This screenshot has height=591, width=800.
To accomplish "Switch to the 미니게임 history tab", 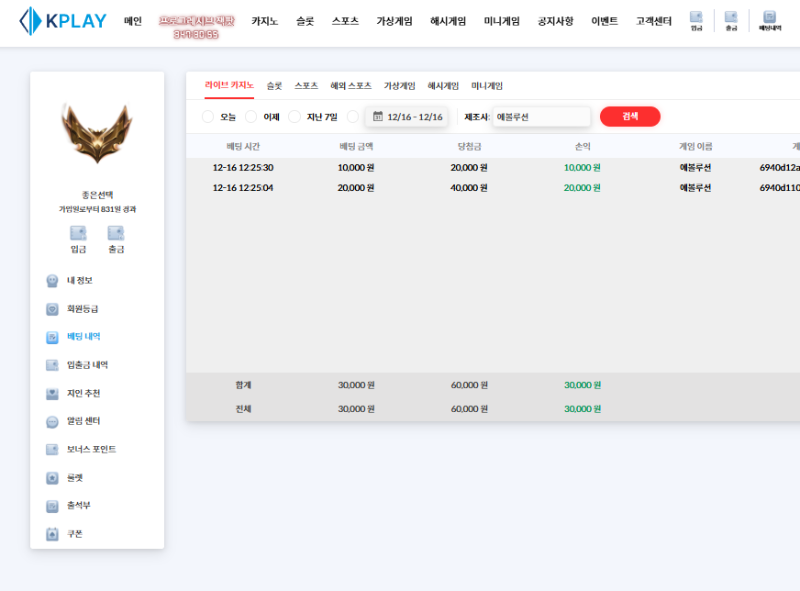I will pos(487,86).
